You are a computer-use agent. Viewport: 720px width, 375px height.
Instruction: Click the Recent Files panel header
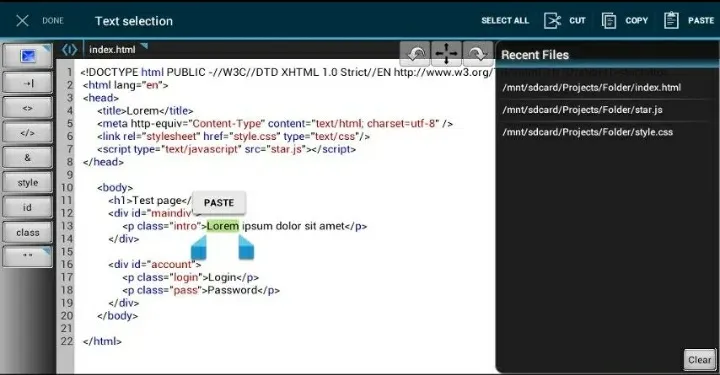point(534,55)
